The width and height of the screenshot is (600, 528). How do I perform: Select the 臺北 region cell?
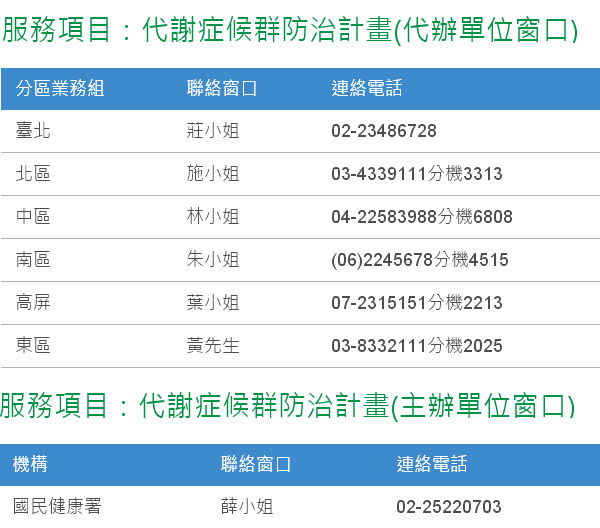tap(33, 131)
